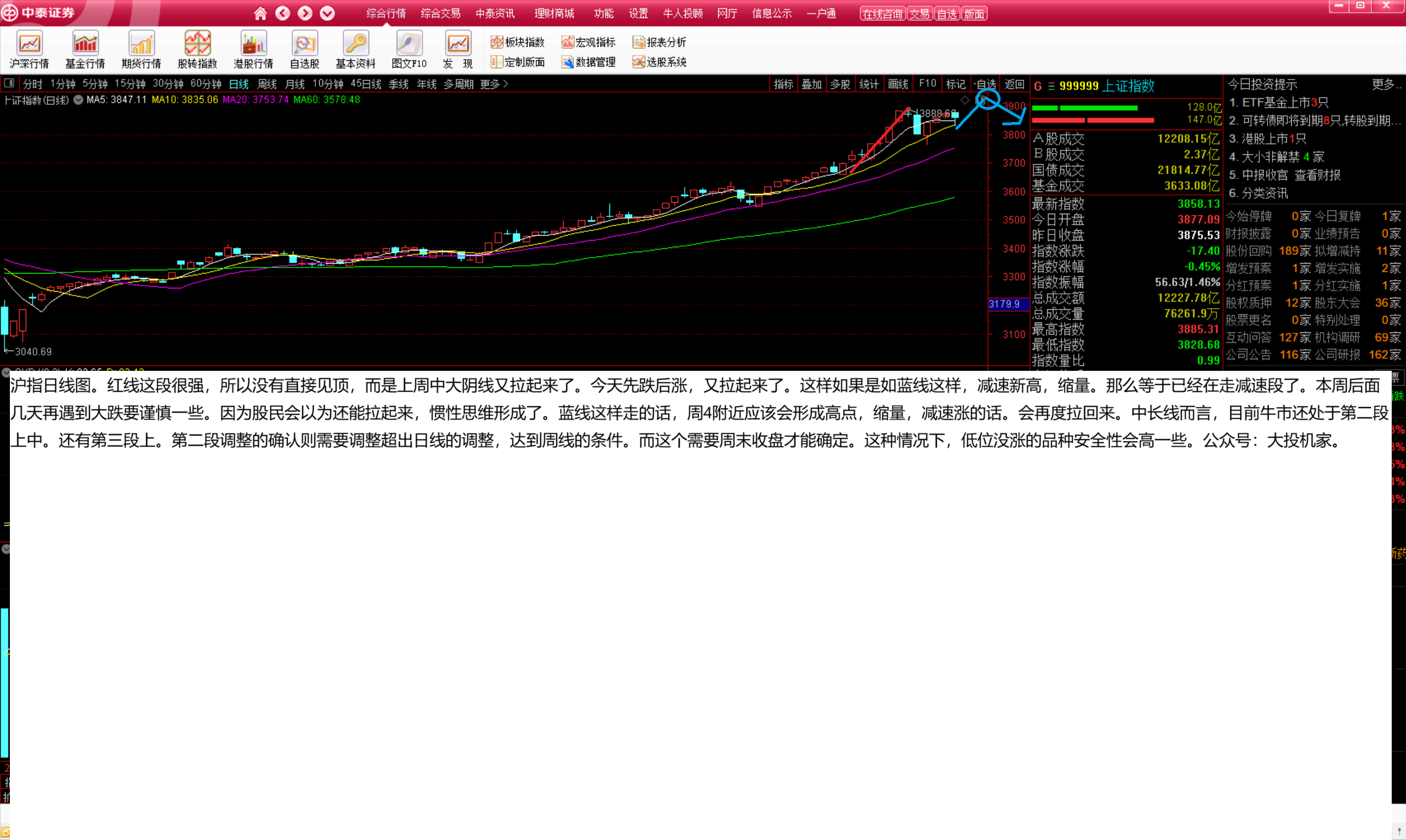
Task: Open 报表分析 report analysis
Action: 659,42
